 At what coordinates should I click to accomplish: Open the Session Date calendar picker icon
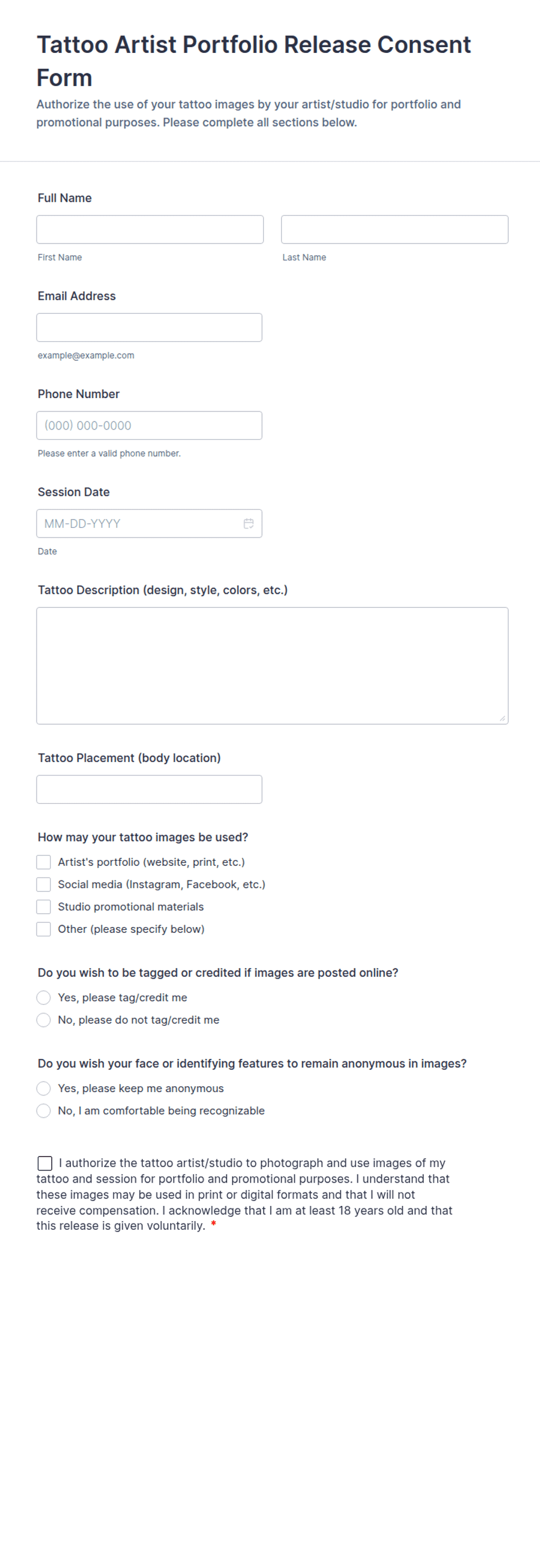[249, 524]
